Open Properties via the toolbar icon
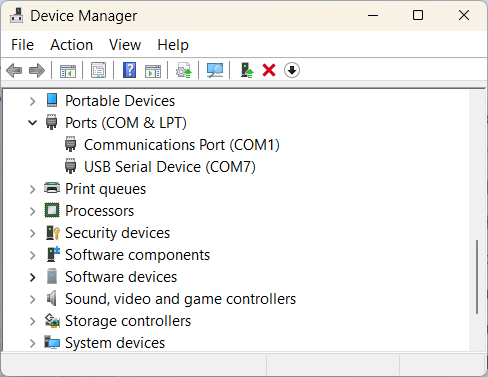The height and width of the screenshot is (377, 488). [x=98, y=70]
